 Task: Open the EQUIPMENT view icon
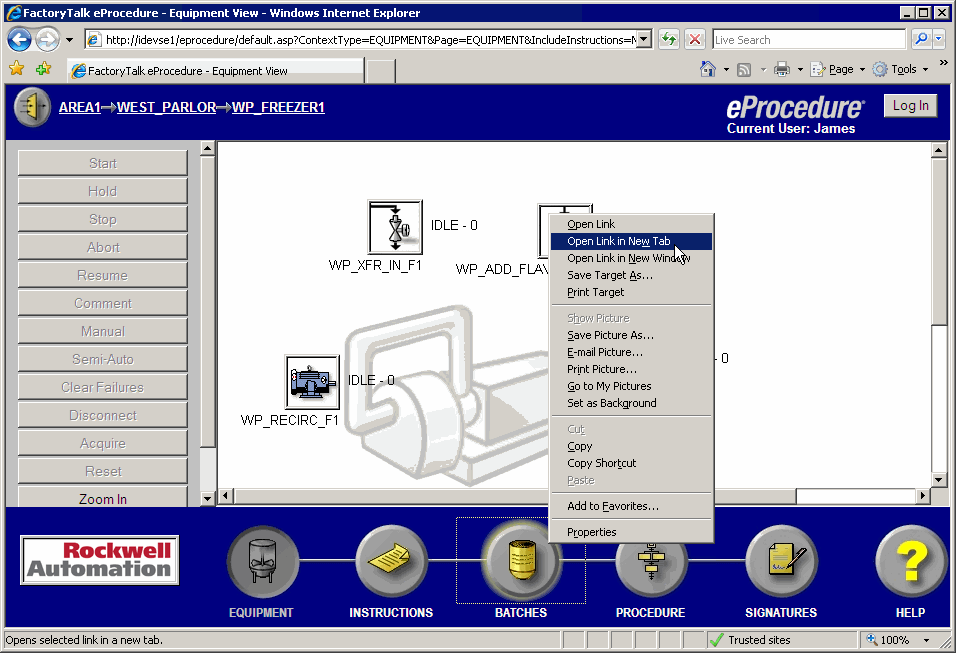[x=263, y=561]
